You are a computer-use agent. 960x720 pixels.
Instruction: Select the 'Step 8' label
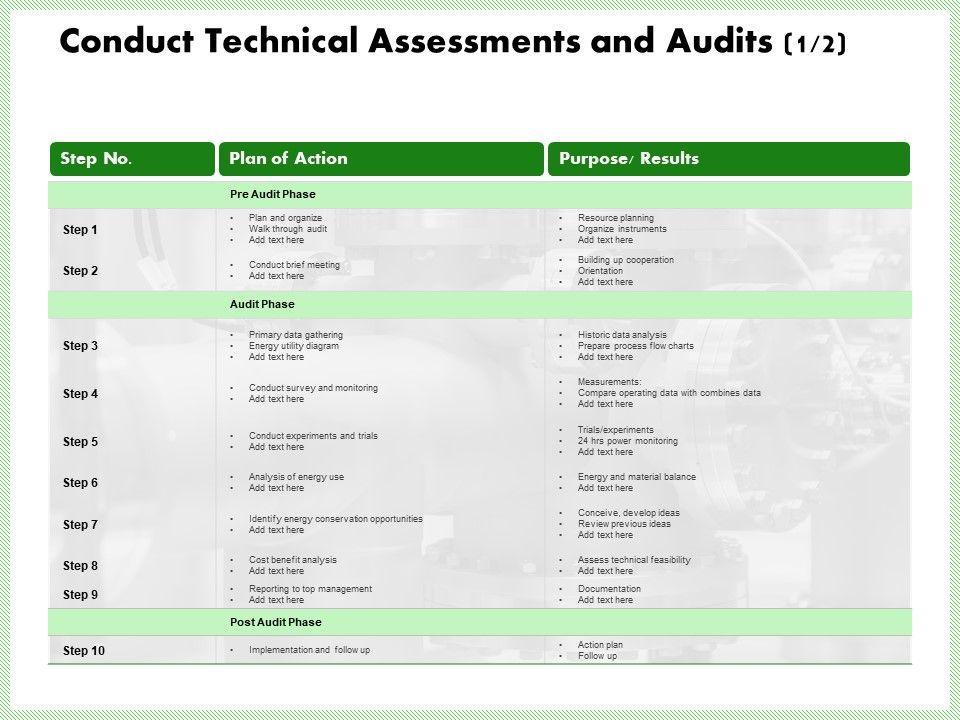click(x=80, y=566)
